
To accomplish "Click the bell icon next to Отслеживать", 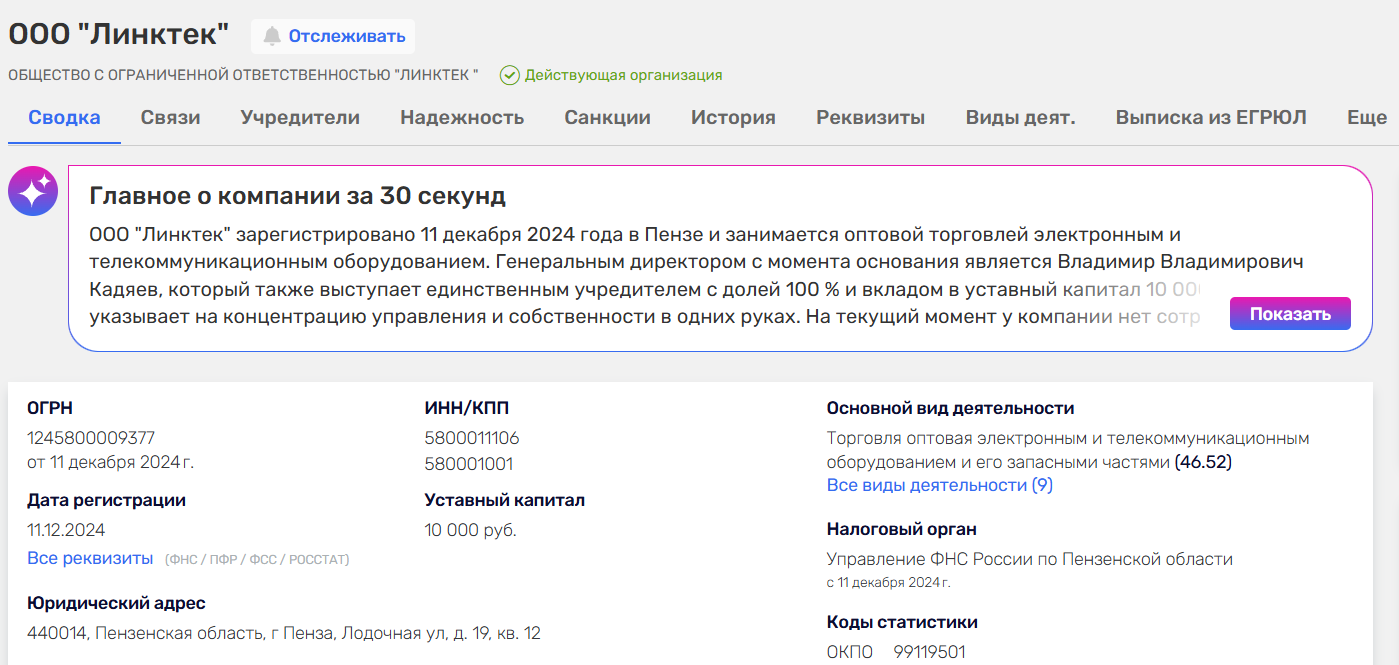I will [271, 36].
